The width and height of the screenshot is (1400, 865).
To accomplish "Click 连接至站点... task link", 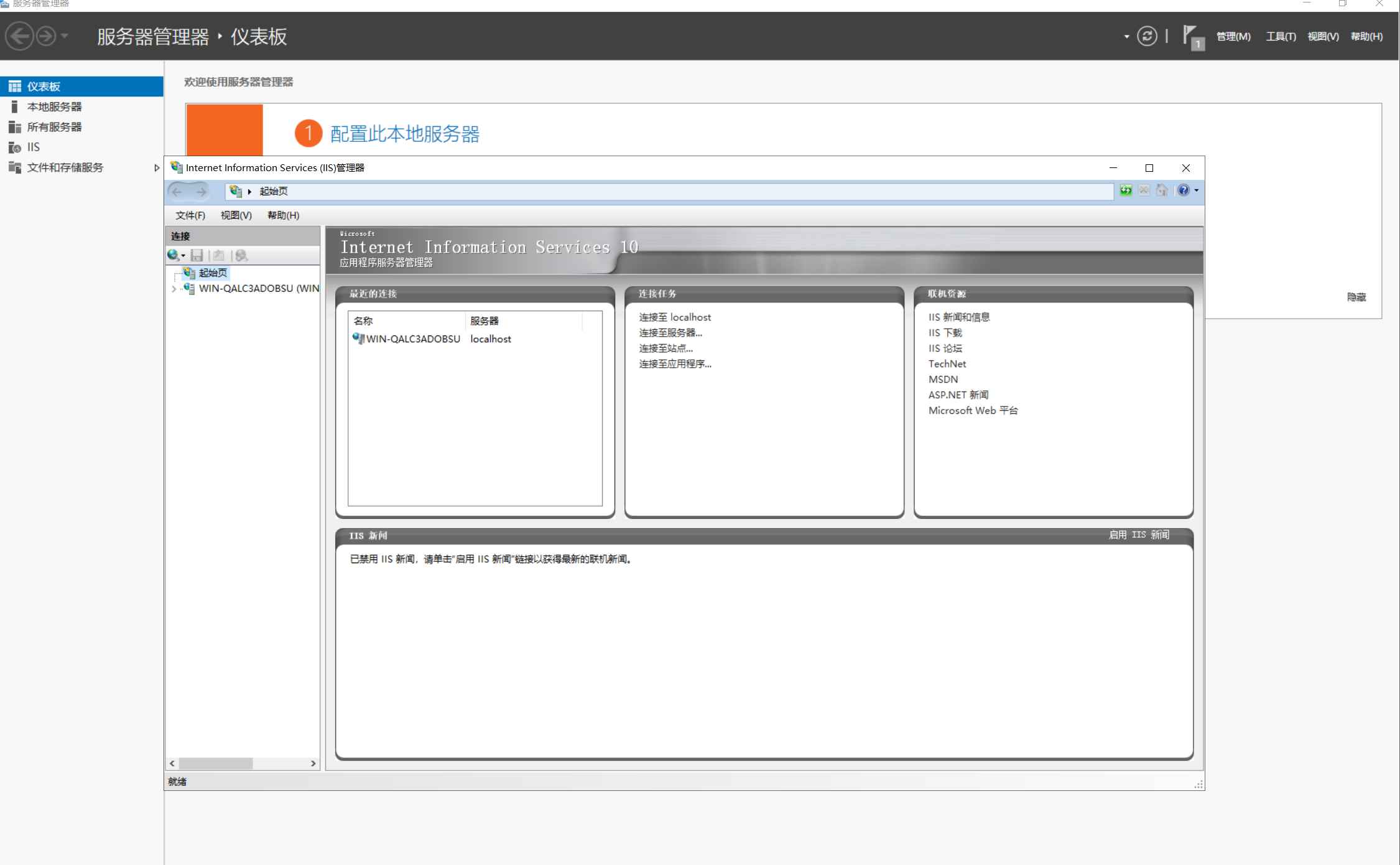I will [x=665, y=348].
